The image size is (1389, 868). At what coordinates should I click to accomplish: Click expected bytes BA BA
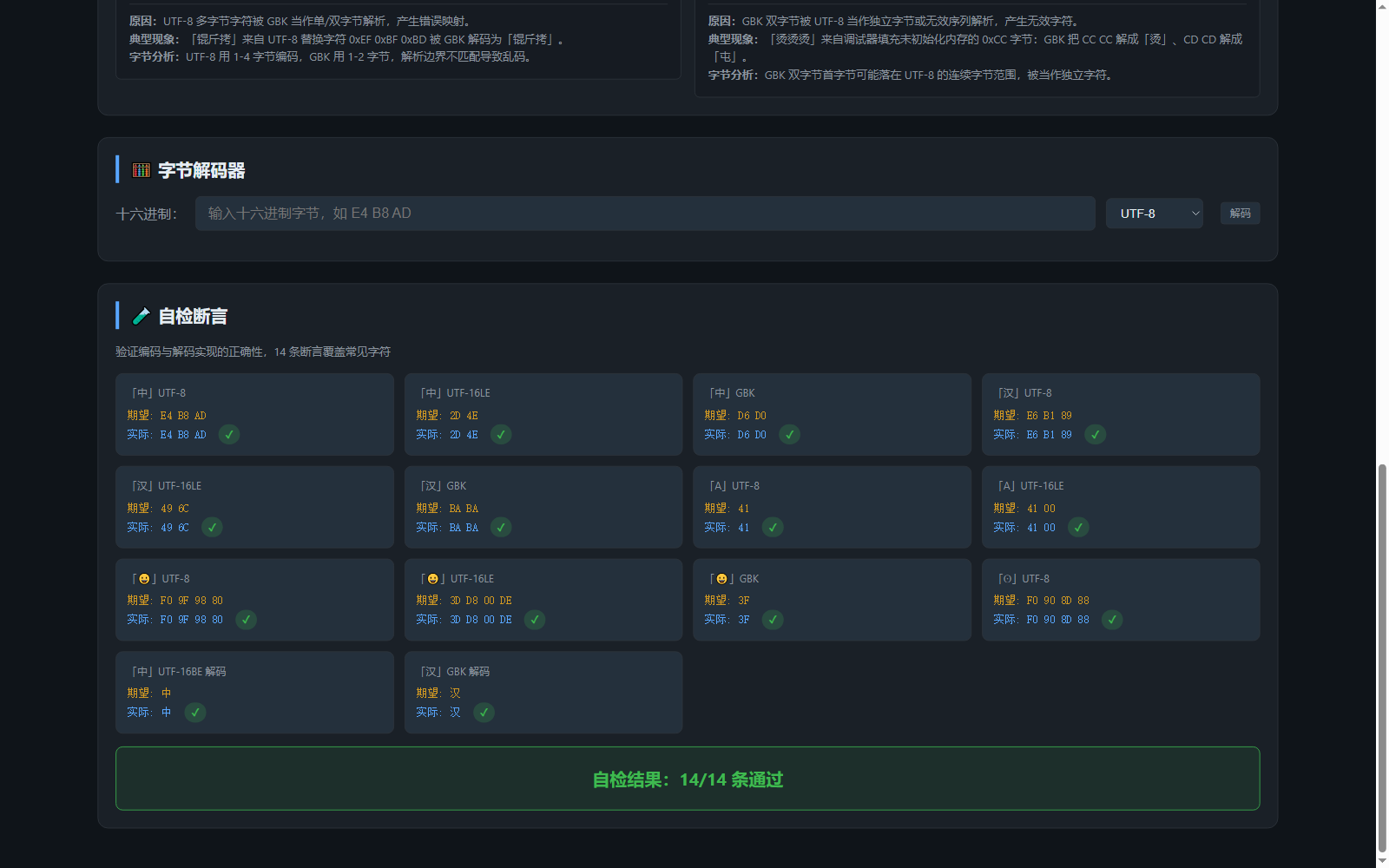coord(464,509)
